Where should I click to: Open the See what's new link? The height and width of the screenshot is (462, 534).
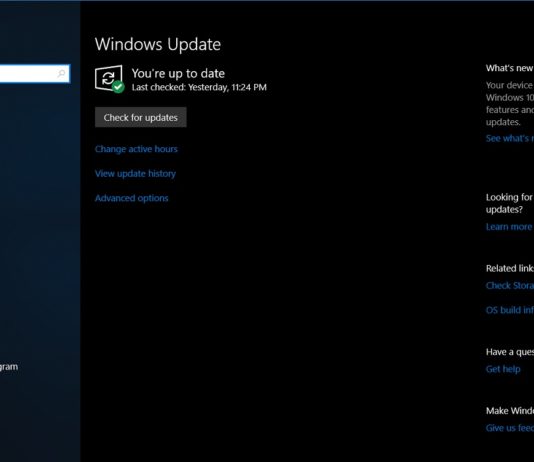510,138
